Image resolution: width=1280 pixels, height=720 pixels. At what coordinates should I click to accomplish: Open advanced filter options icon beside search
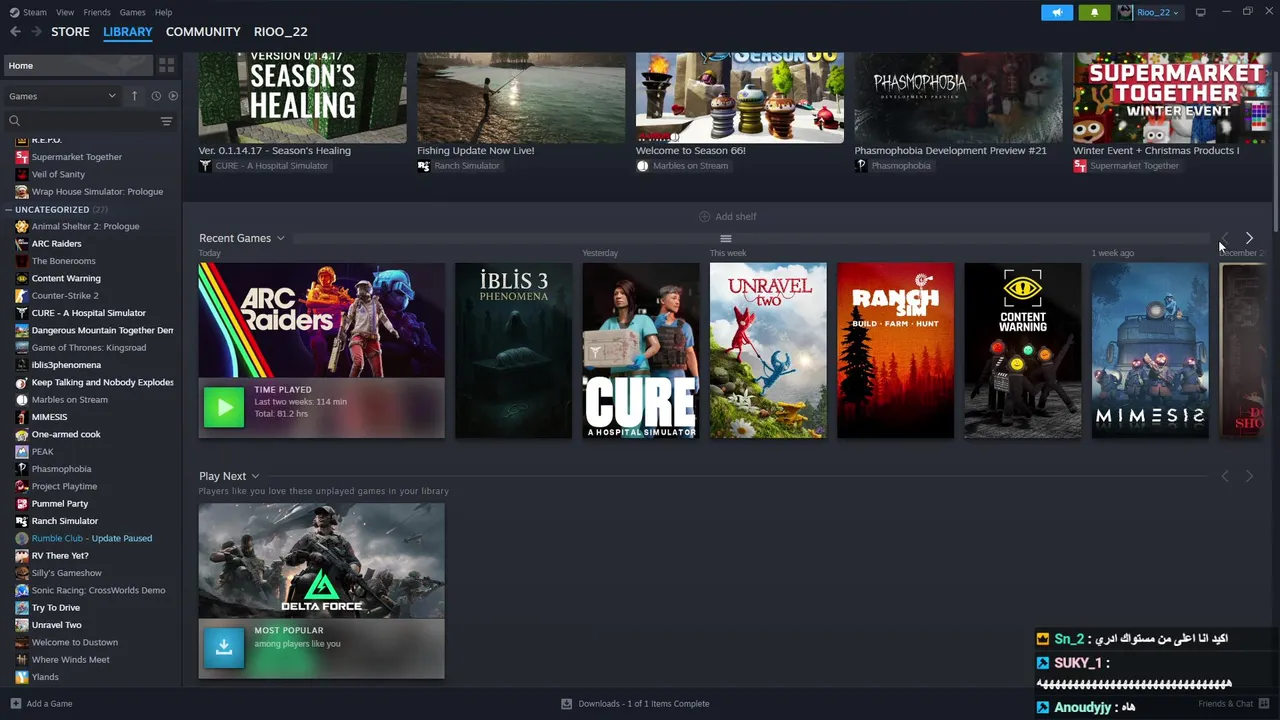[x=166, y=121]
